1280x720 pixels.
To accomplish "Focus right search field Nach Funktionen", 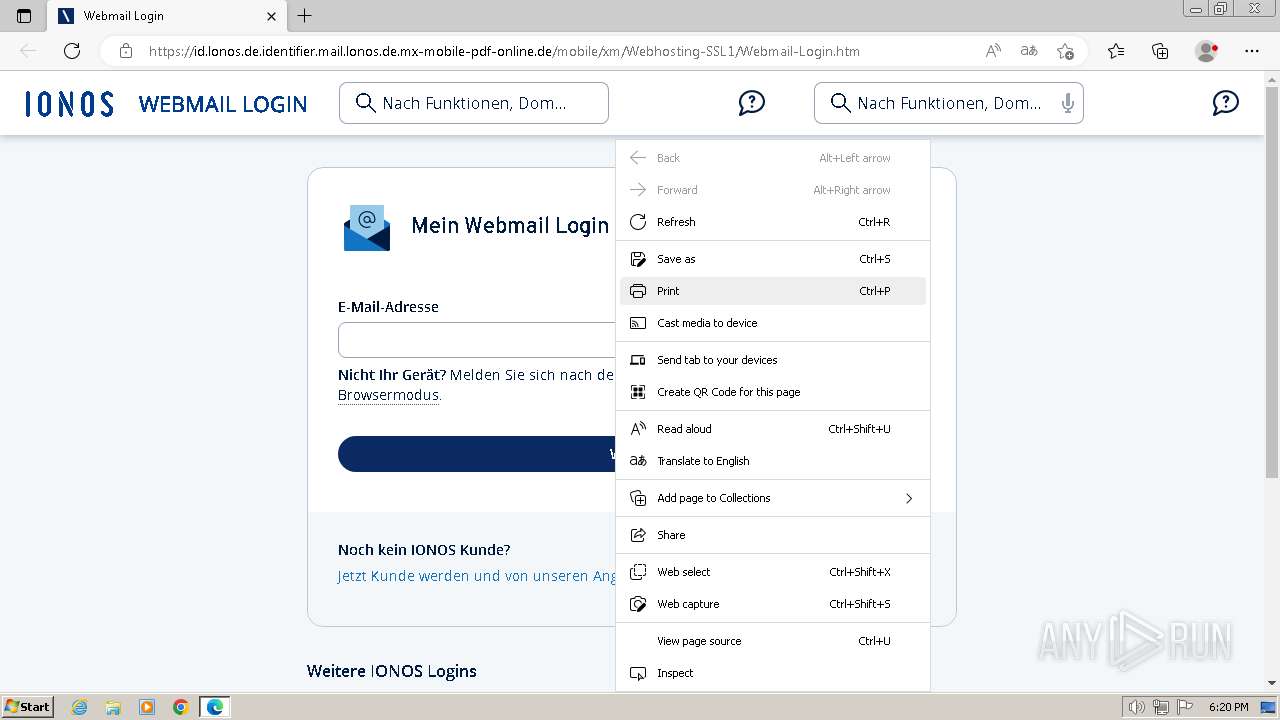I will coord(949,103).
